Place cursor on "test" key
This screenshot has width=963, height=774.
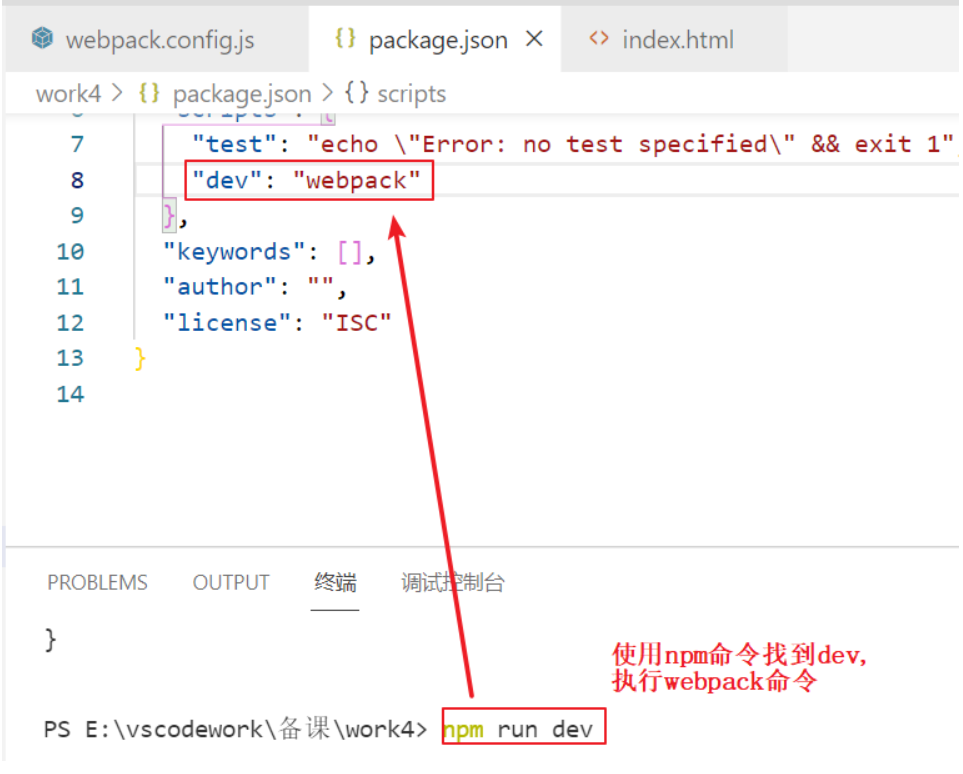coord(234,144)
